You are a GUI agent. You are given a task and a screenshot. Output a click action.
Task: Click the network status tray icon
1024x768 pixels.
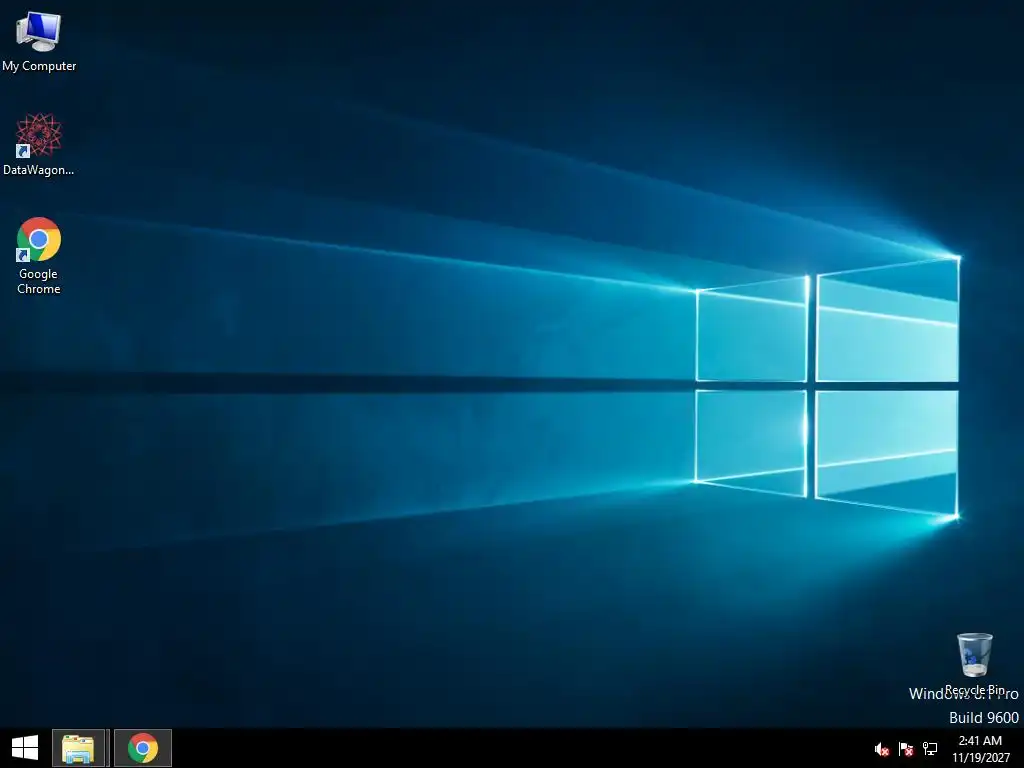(x=930, y=749)
